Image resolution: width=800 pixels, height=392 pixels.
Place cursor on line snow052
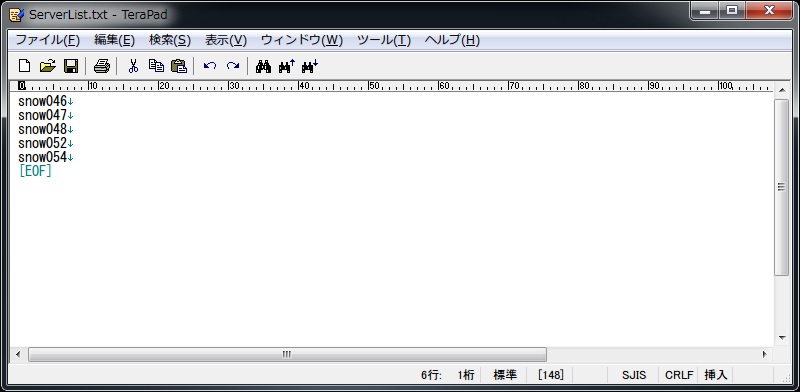coord(42,143)
